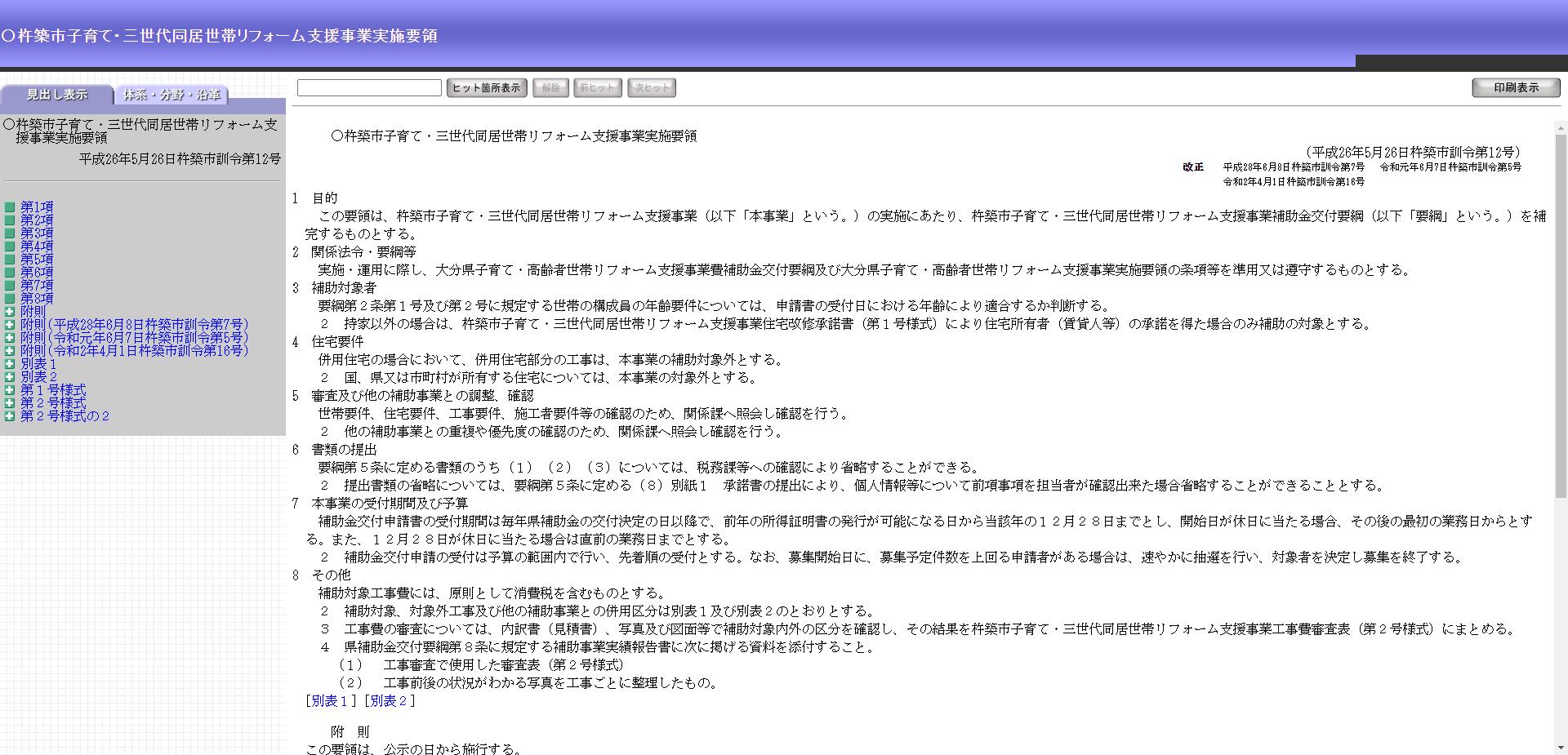The width and height of the screenshot is (1568, 755).
Task: Expand the plus icon beside 第２号様式の２
Action: click(x=10, y=416)
